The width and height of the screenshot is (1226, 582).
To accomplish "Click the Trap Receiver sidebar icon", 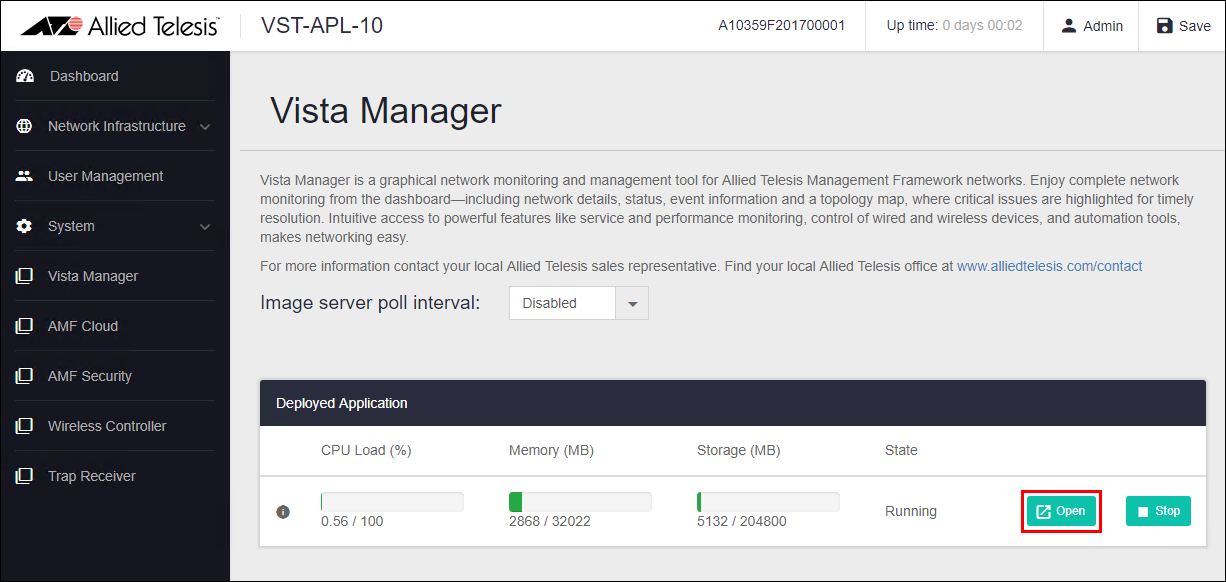I will pyautogui.click(x=25, y=476).
